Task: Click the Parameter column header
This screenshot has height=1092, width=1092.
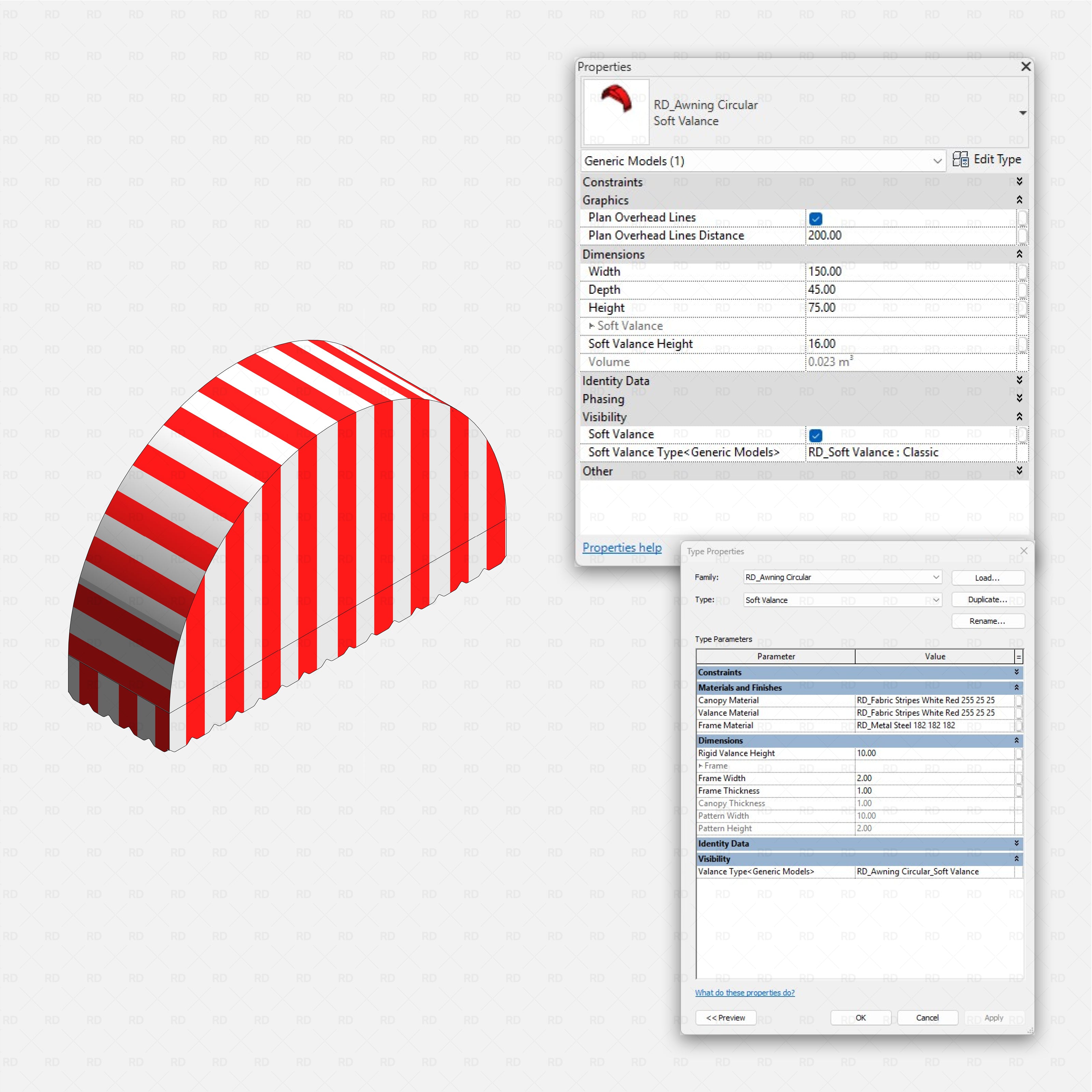Action: pyautogui.click(x=775, y=656)
